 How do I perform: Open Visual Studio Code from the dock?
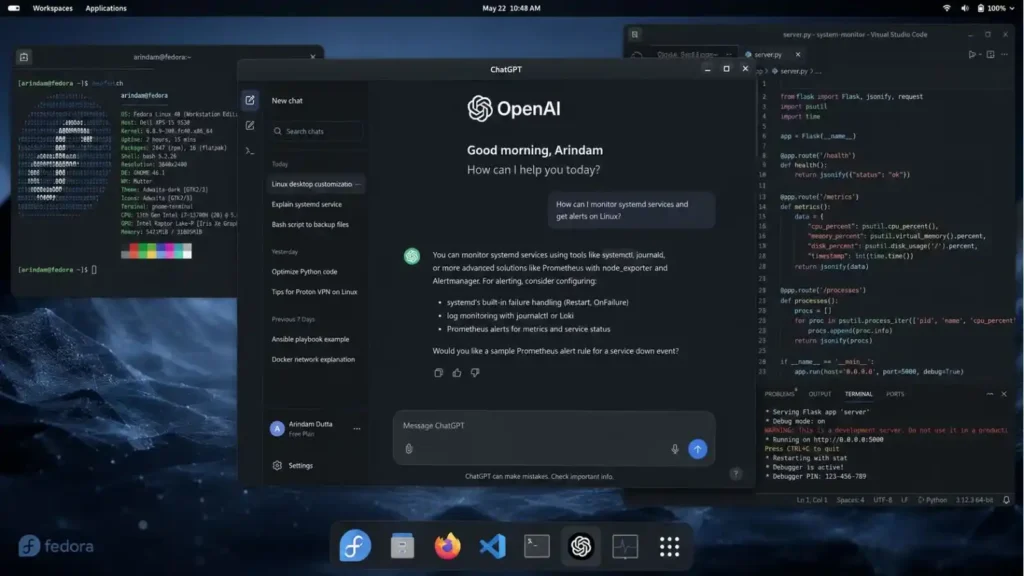492,546
